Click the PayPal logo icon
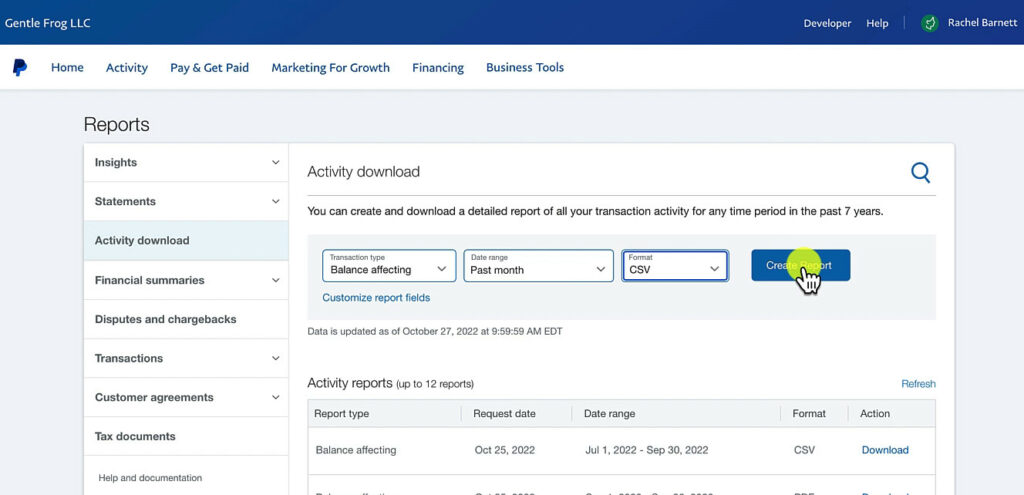The image size is (1024, 495). (x=20, y=68)
